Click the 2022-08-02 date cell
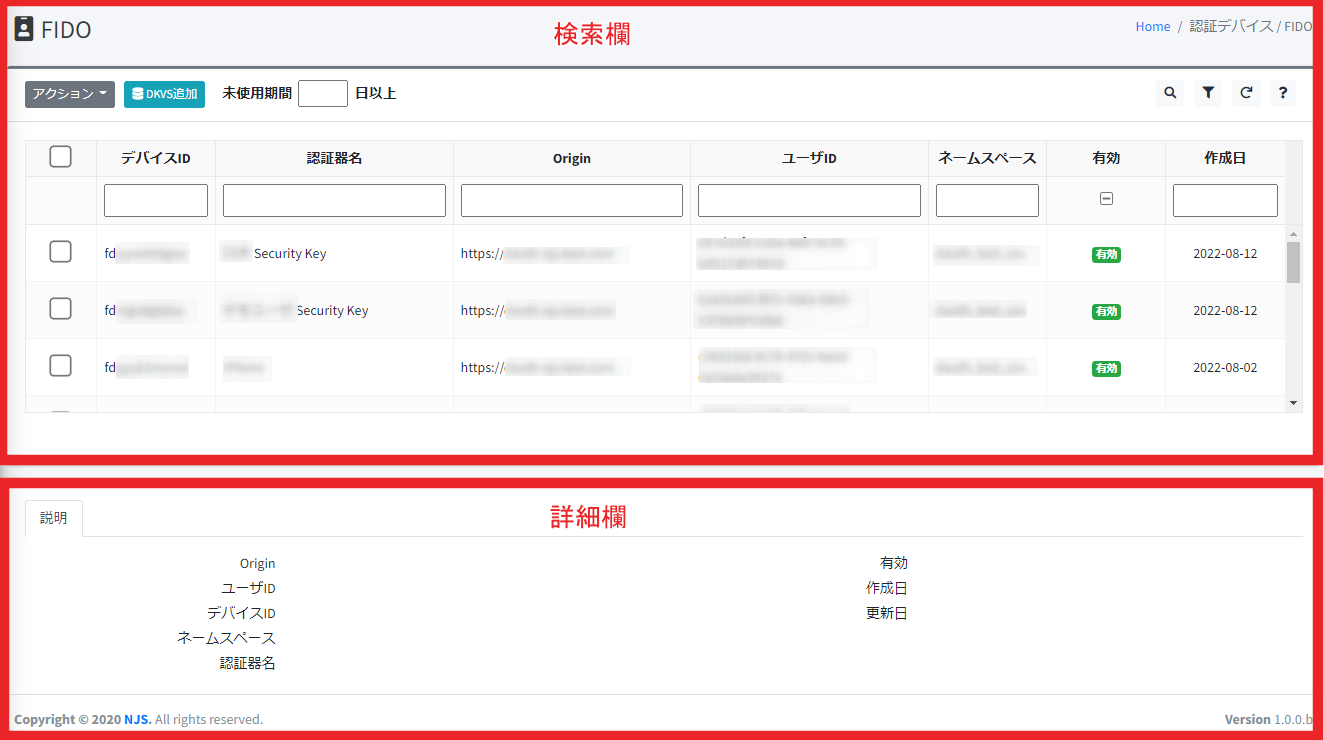The image size is (1324, 740). pyautogui.click(x=1225, y=367)
